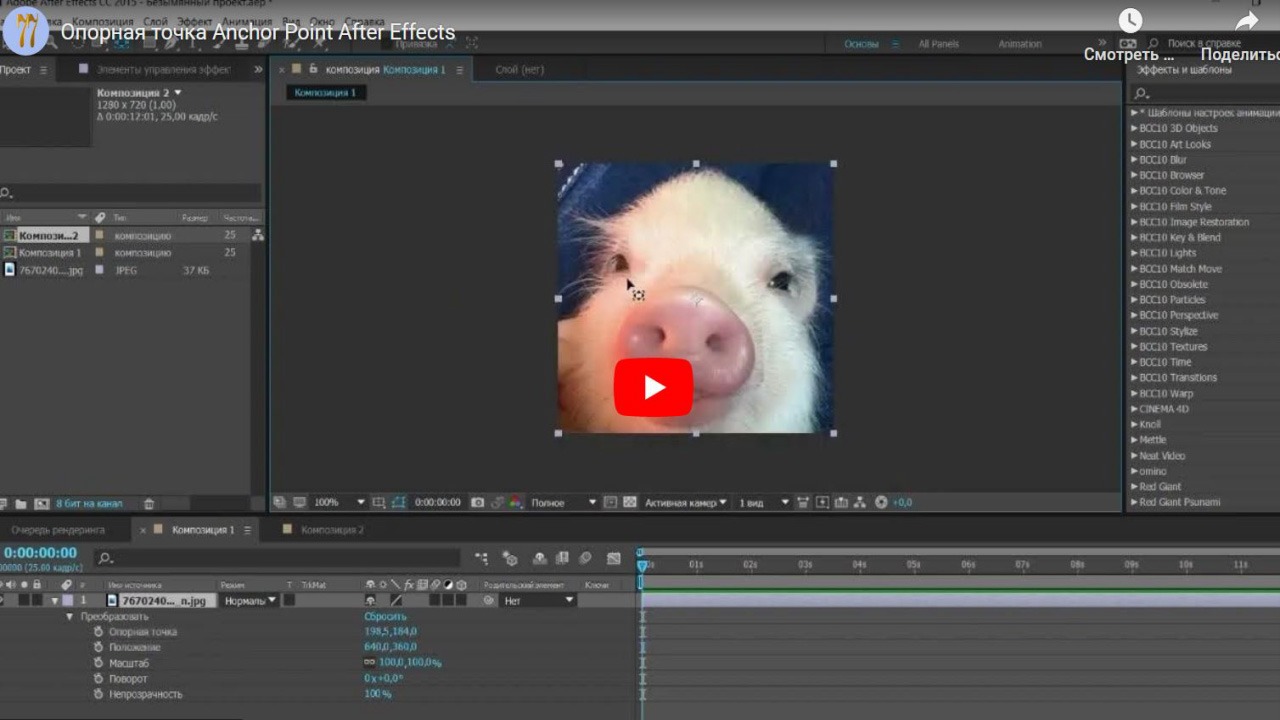Click the timeline search field

click(280, 558)
